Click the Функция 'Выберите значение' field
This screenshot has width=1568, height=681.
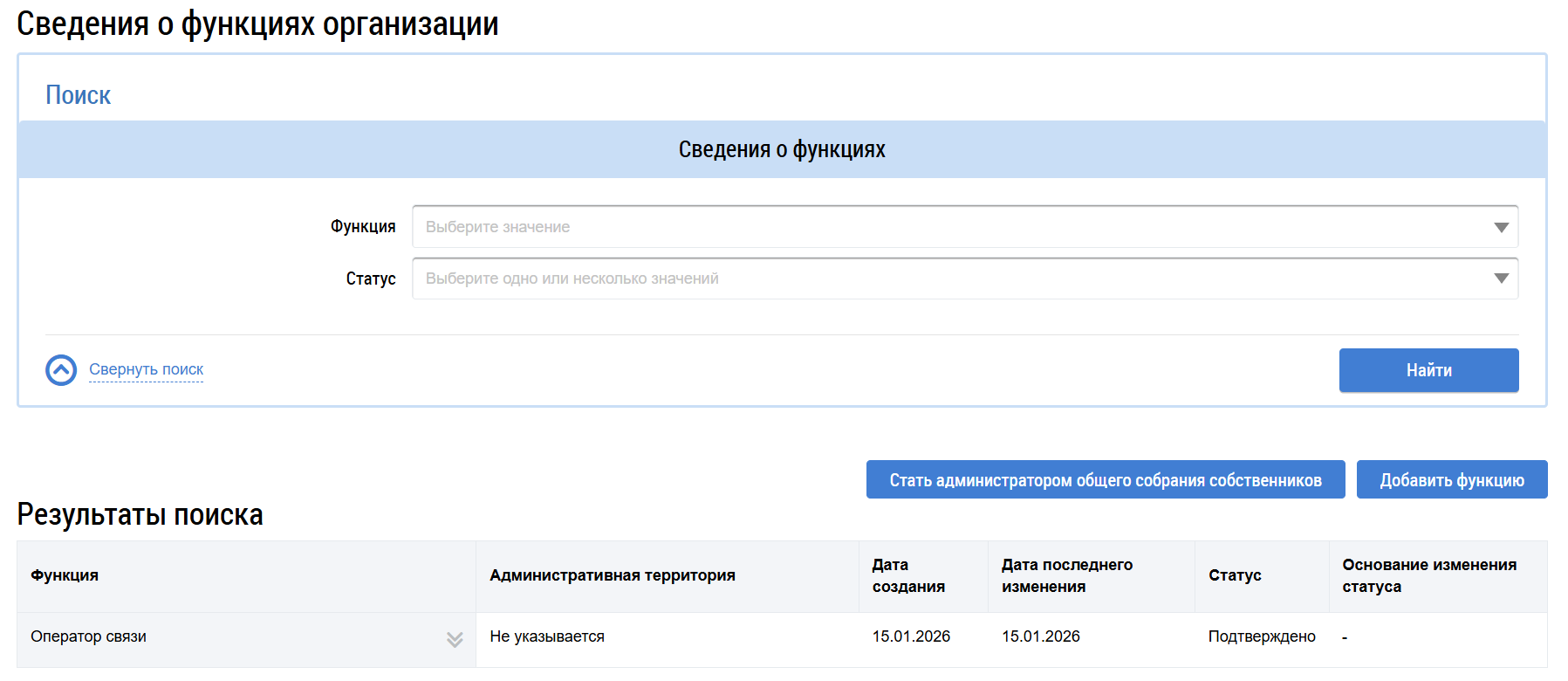pyautogui.click(x=951, y=227)
